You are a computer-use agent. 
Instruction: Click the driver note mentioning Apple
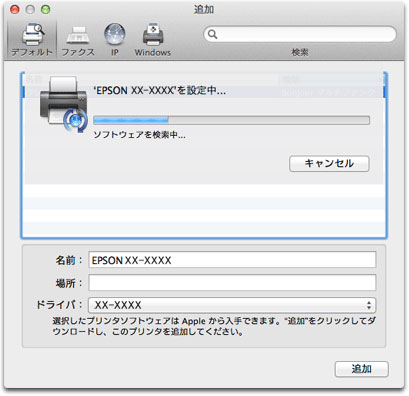tap(214, 326)
